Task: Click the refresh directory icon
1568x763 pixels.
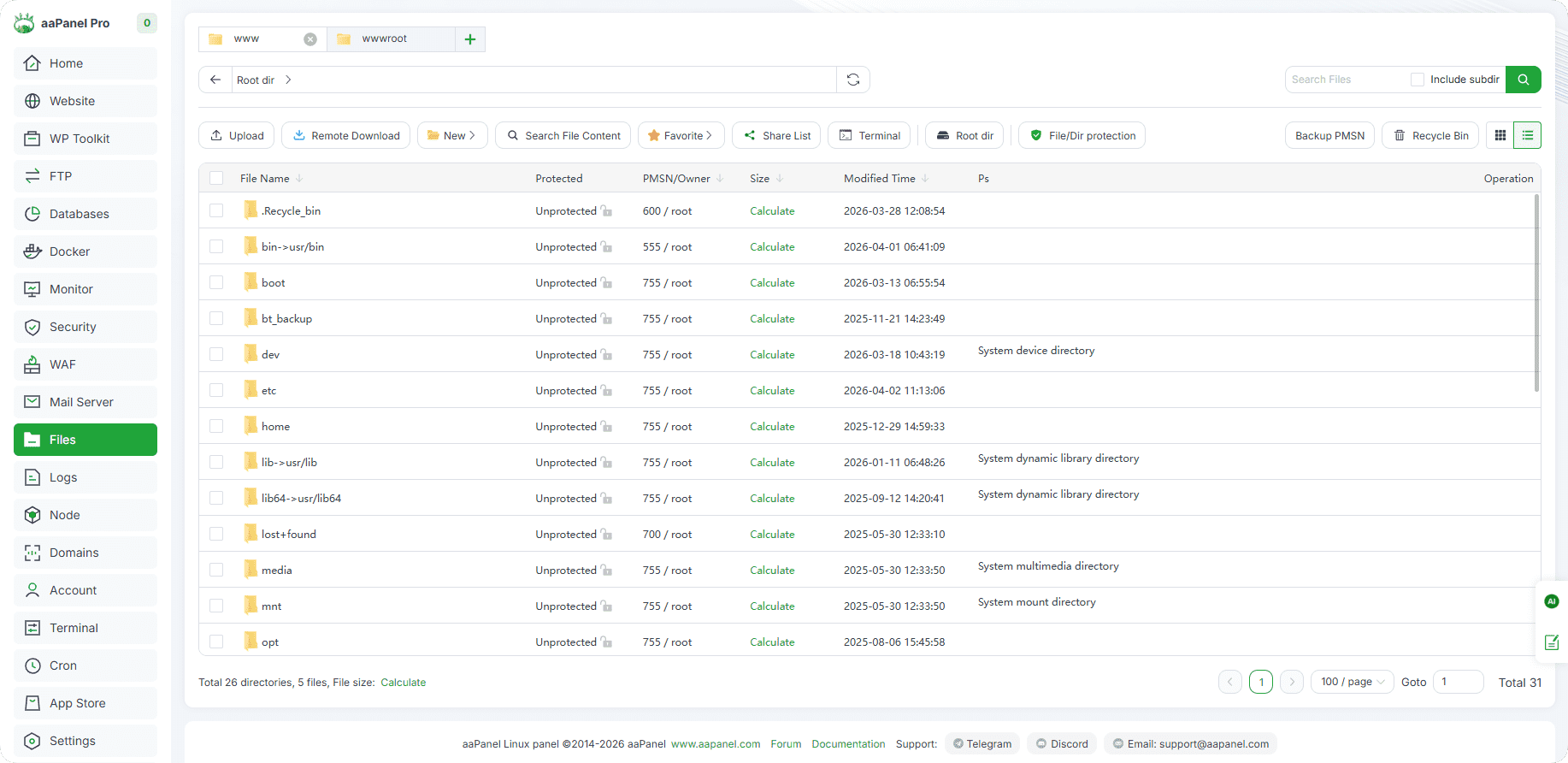Action: (x=852, y=80)
